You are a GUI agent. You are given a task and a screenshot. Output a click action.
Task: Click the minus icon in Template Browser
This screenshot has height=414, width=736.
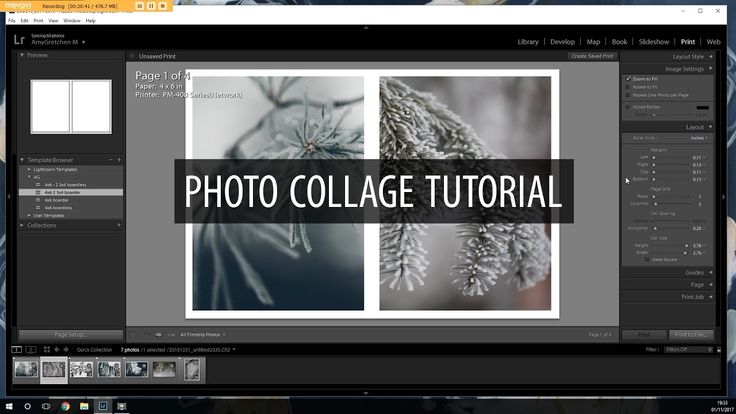click(x=111, y=160)
